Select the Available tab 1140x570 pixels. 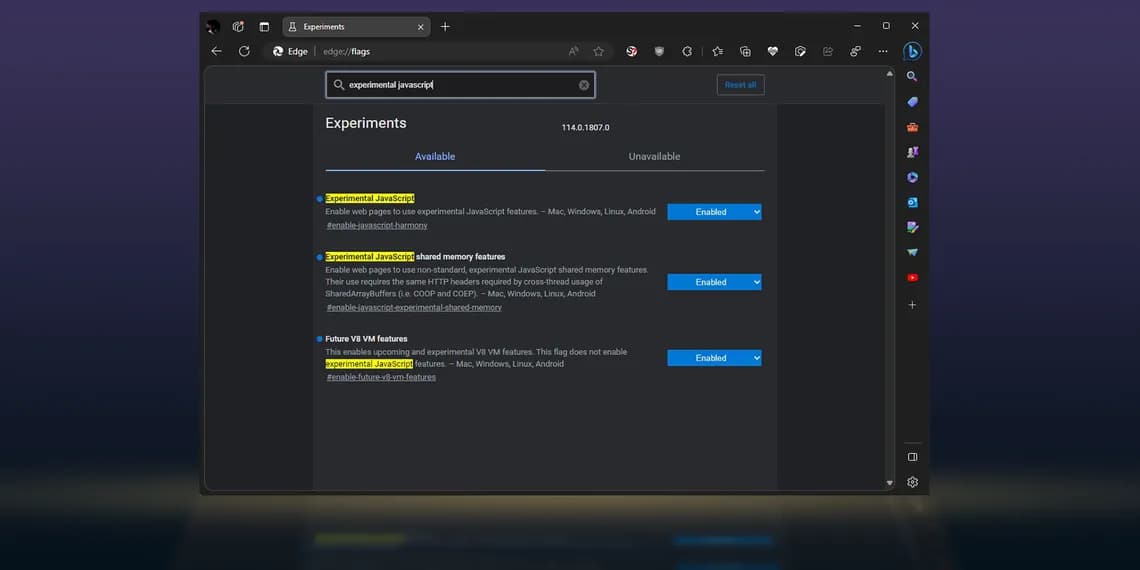click(x=435, y=157)
